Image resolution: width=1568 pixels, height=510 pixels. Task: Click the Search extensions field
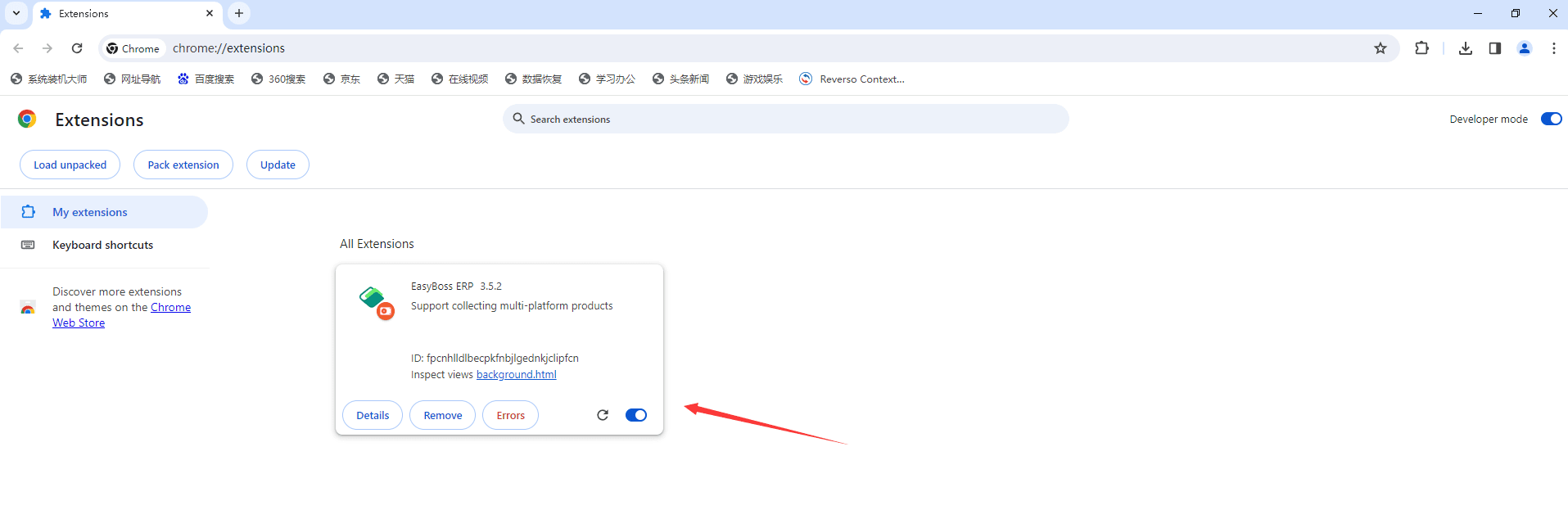coord(785,119)
